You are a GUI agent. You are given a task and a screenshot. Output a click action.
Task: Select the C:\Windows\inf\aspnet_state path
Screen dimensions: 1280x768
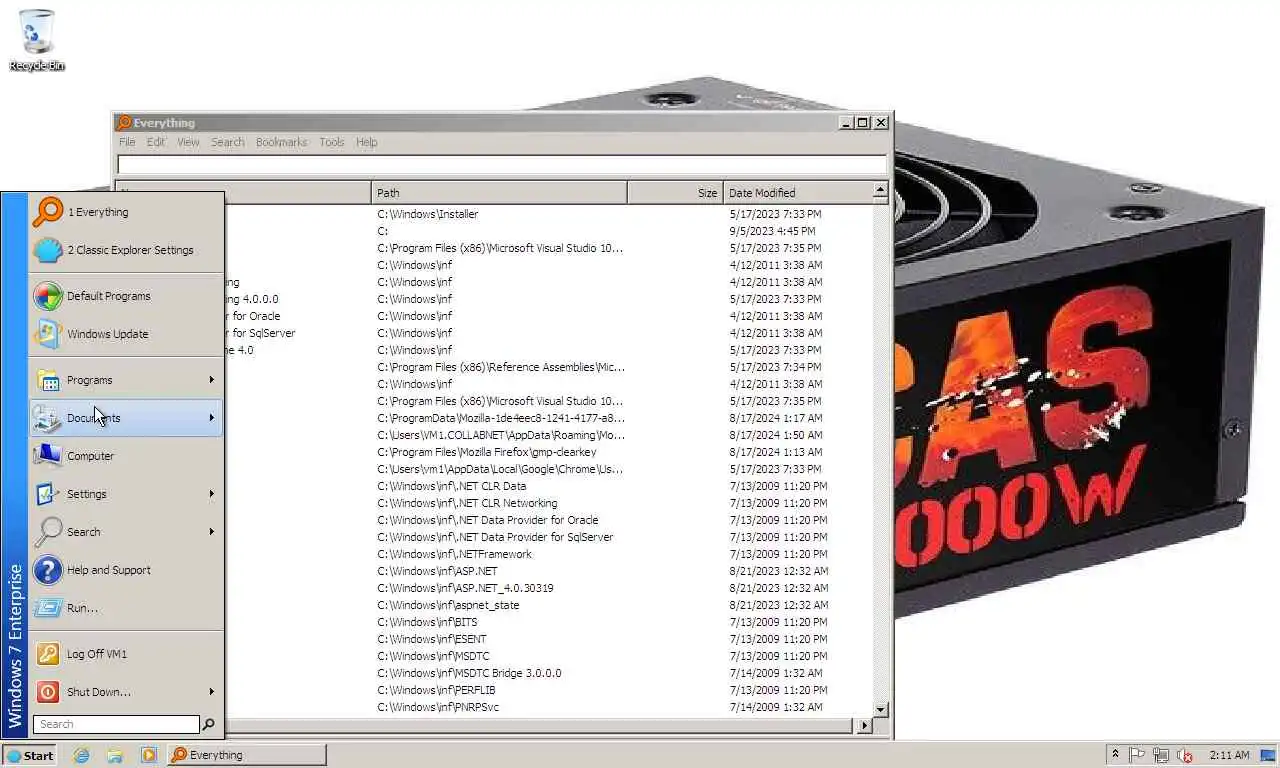tap(448, 605)
